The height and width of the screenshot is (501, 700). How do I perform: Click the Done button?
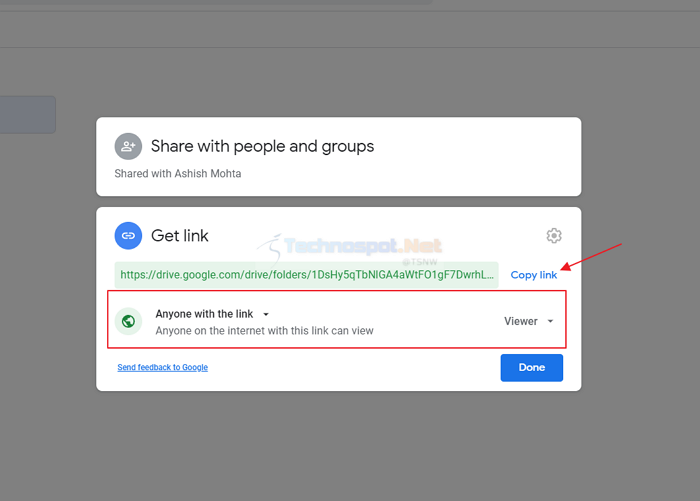tap(532, 367)
